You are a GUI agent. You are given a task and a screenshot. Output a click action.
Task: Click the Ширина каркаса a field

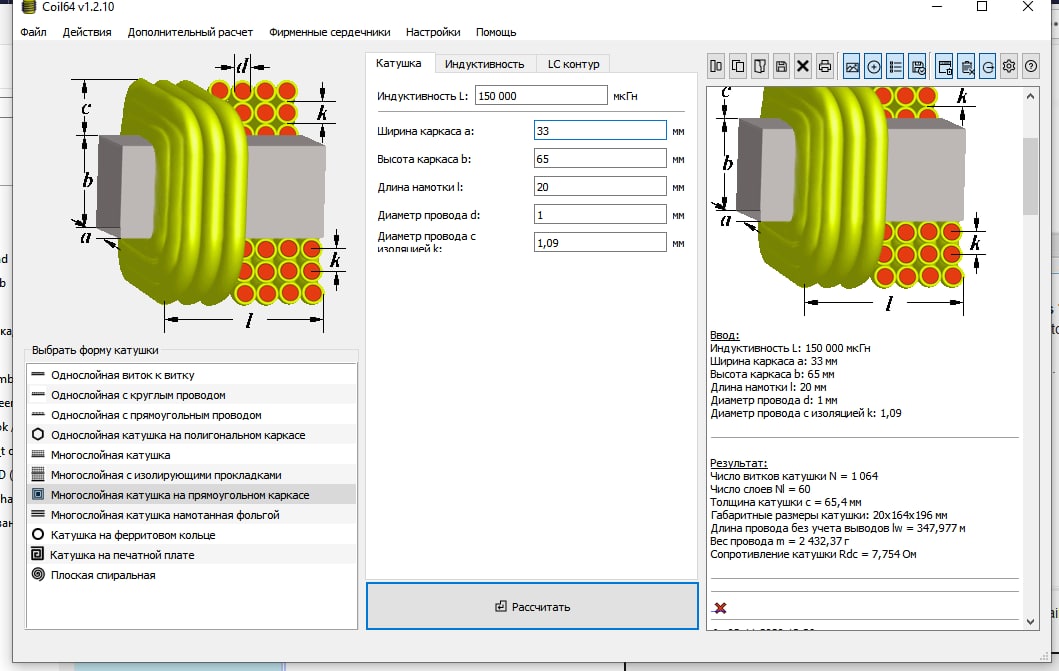600,130
